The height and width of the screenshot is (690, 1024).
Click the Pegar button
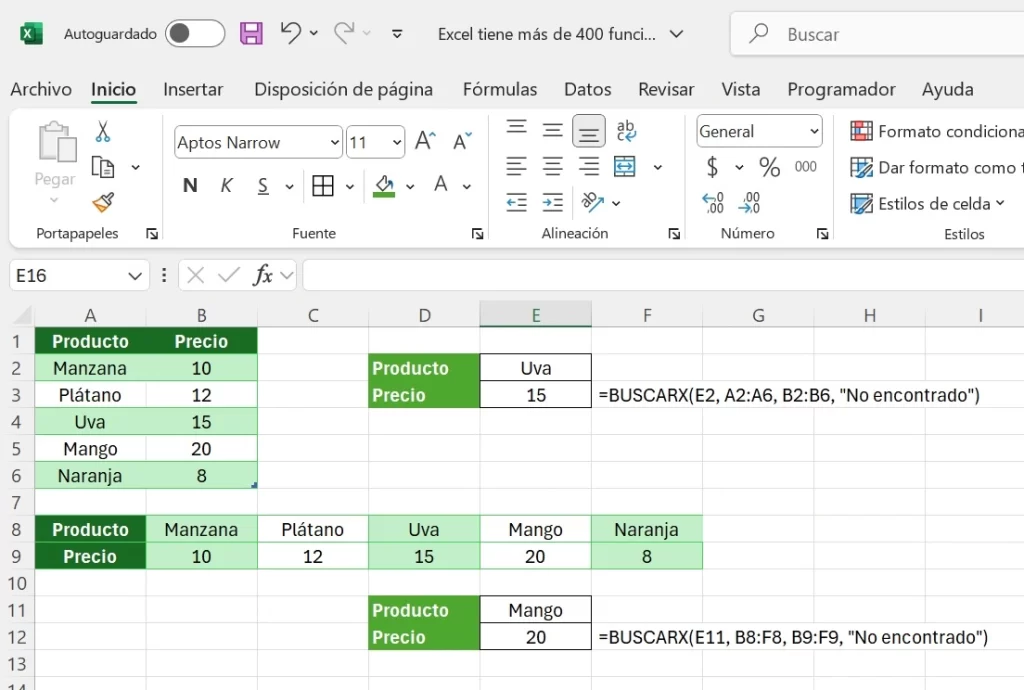(x=54, y=160)
